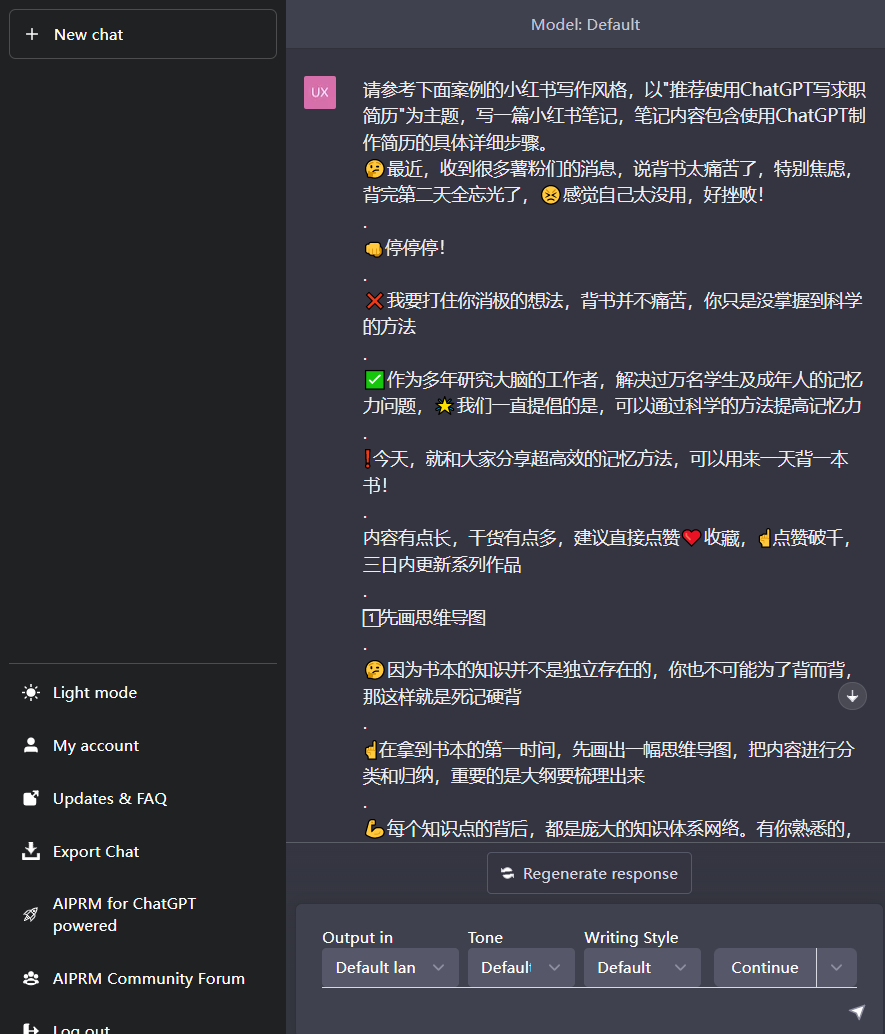
Task: Open the Output in language dropdown
Action: [x=389, y=967]
